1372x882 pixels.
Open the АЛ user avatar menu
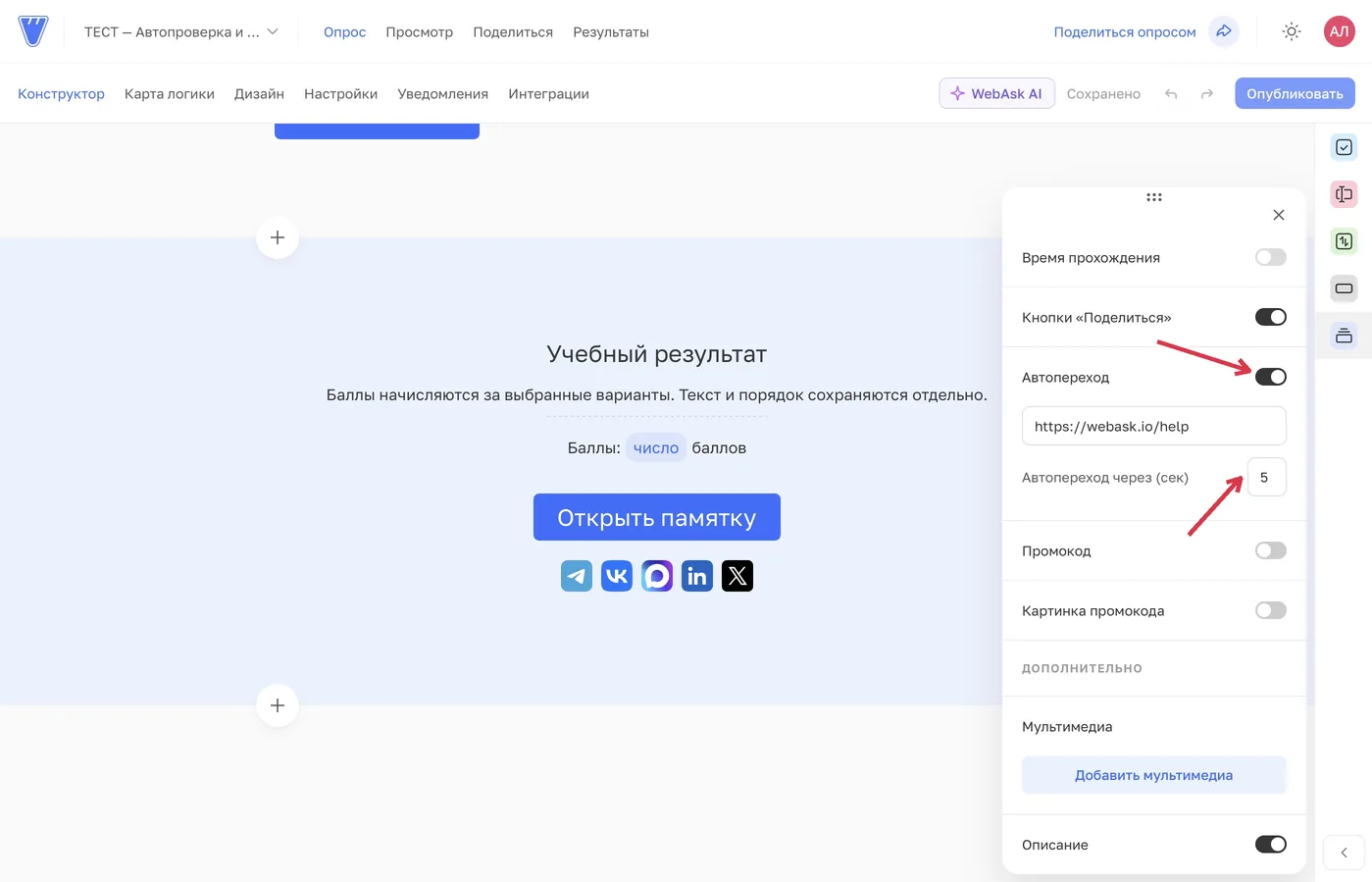[x=1339, y=31]
